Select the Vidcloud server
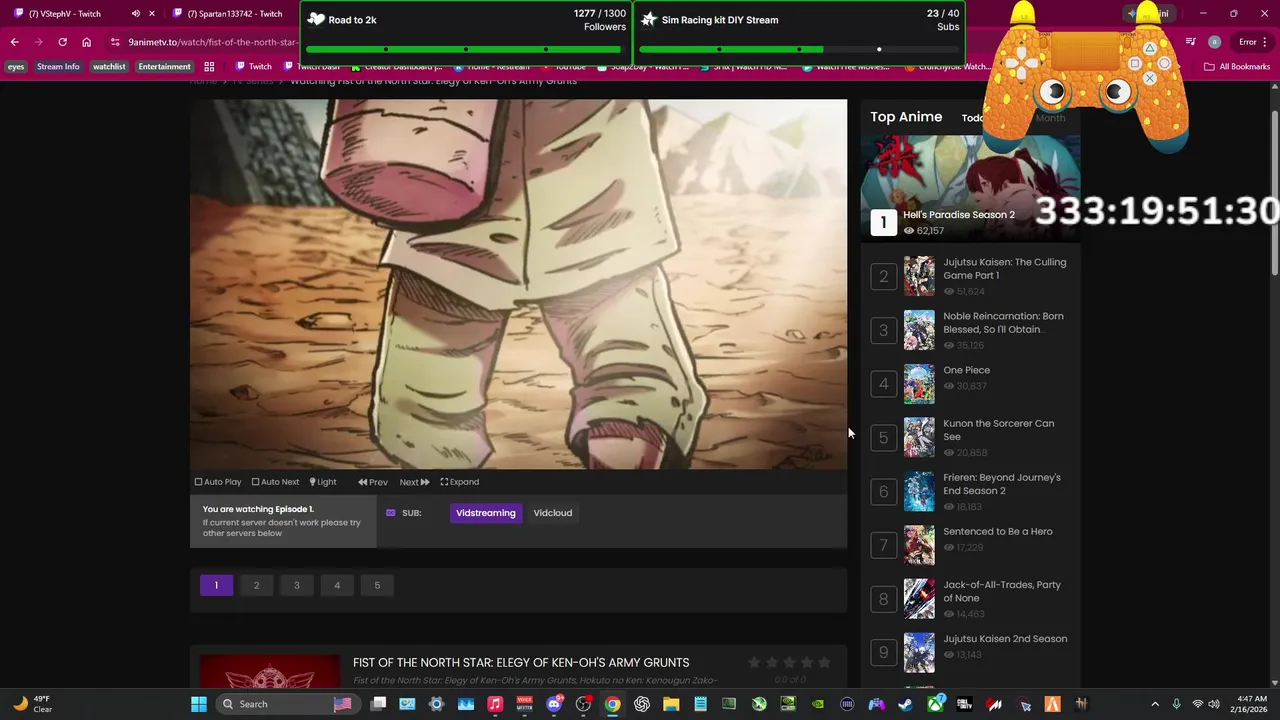Image resolution: width=1280 pixels, height=720 pixels. coord(553,513)
